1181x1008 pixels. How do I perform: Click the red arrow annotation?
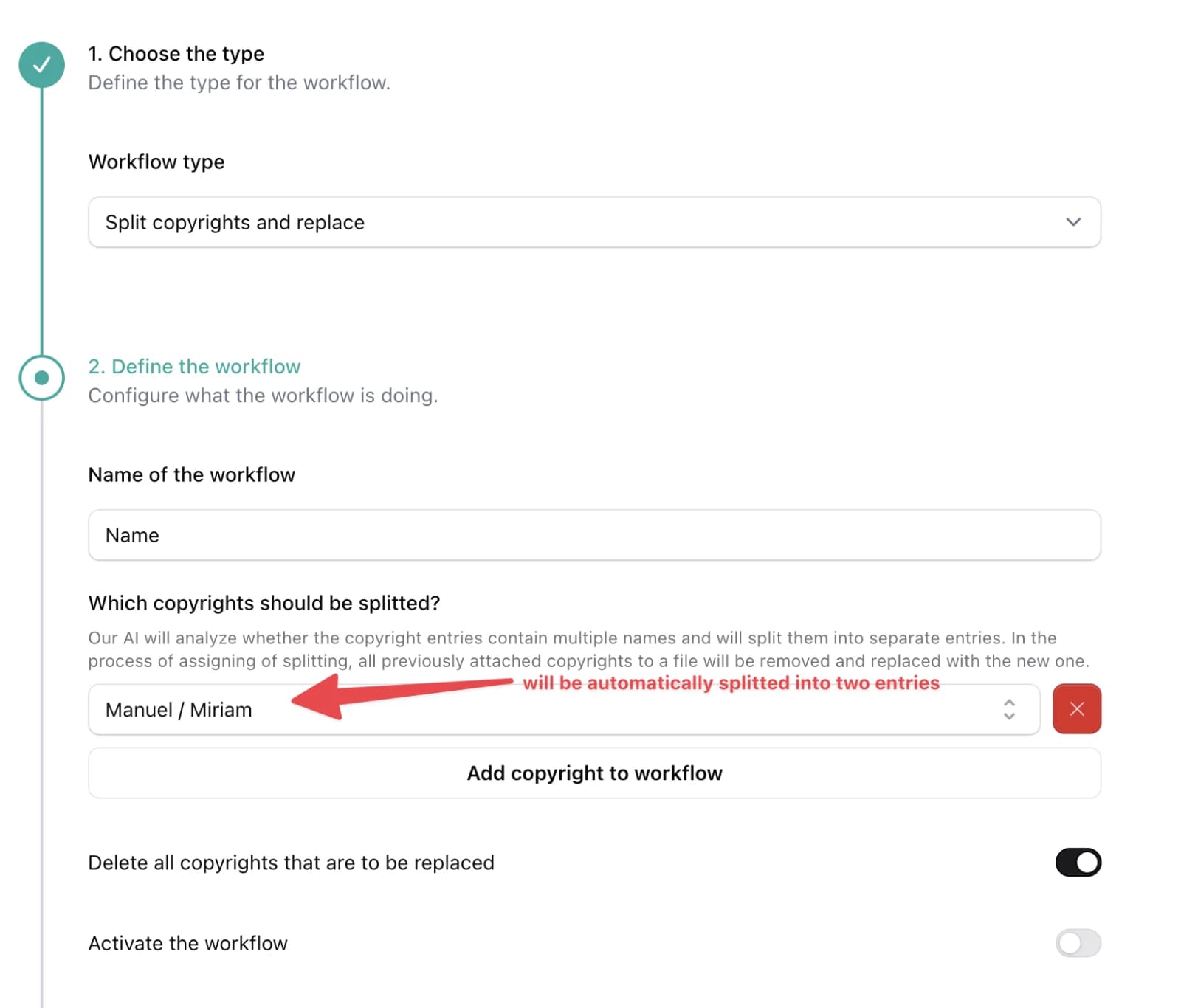tap(402, 696)
